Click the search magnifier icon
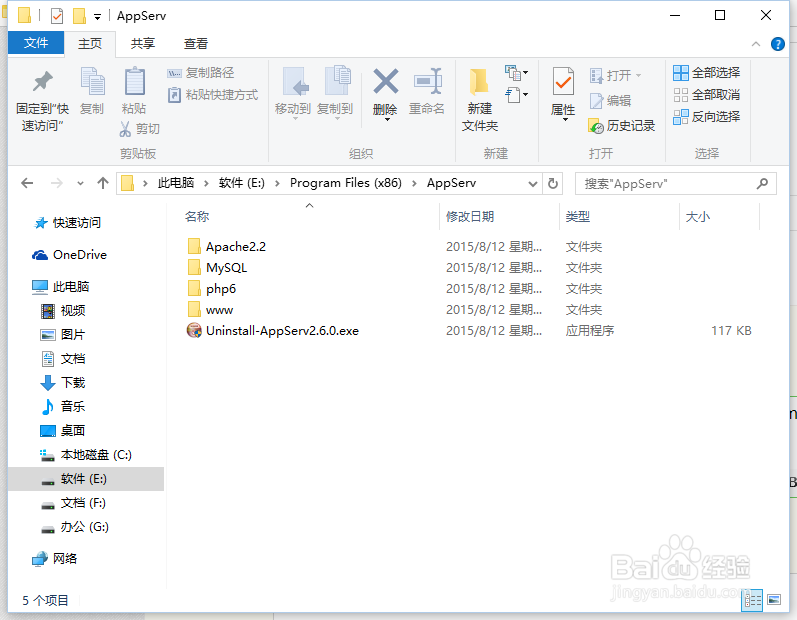This screenshot has height=620, width=797. click(762, 183)
